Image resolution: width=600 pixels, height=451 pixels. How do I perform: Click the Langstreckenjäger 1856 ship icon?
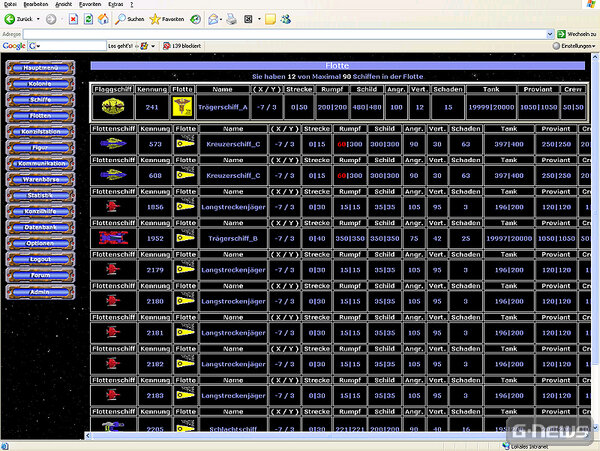[x=111, y=206]
